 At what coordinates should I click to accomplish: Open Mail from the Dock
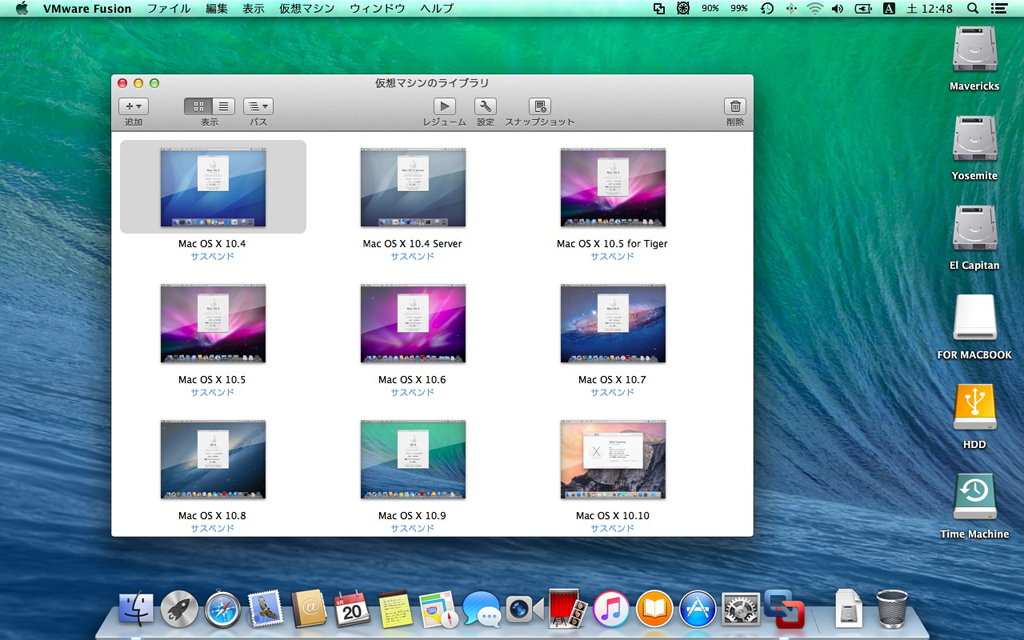click(x=266, y=609)
